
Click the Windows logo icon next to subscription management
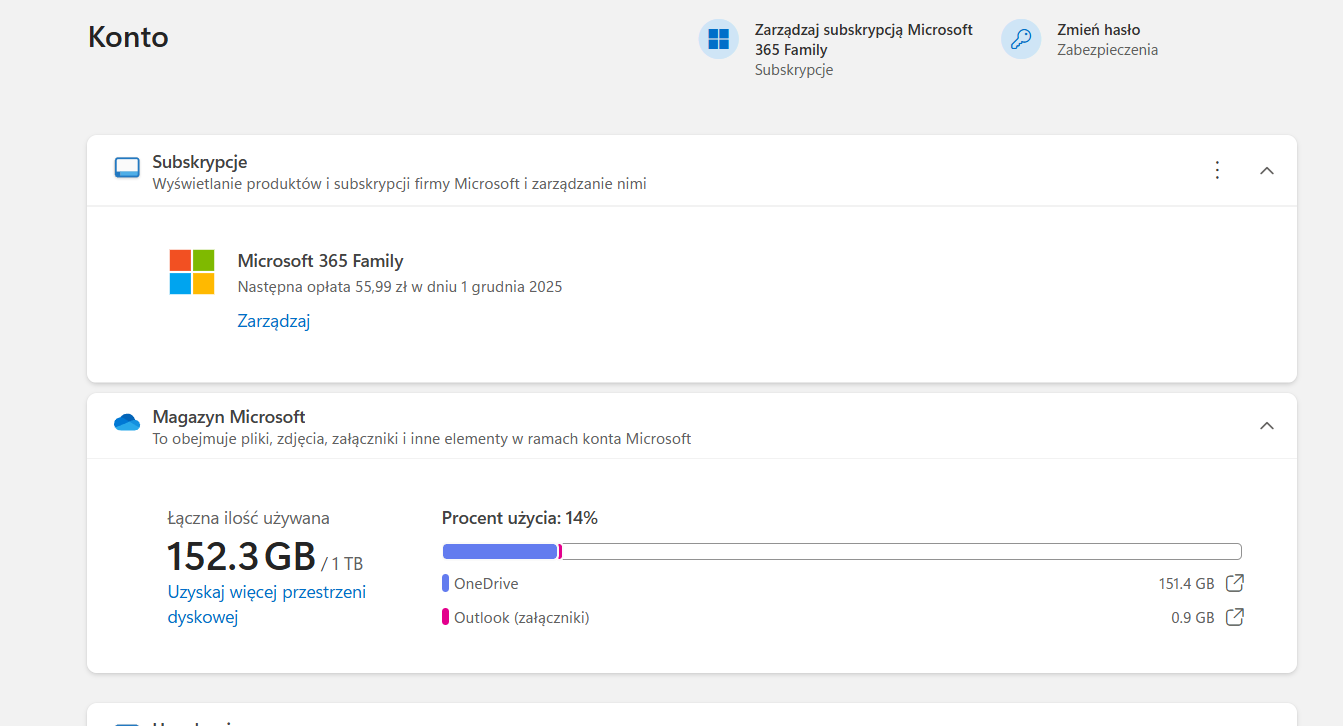coord(718,39)
